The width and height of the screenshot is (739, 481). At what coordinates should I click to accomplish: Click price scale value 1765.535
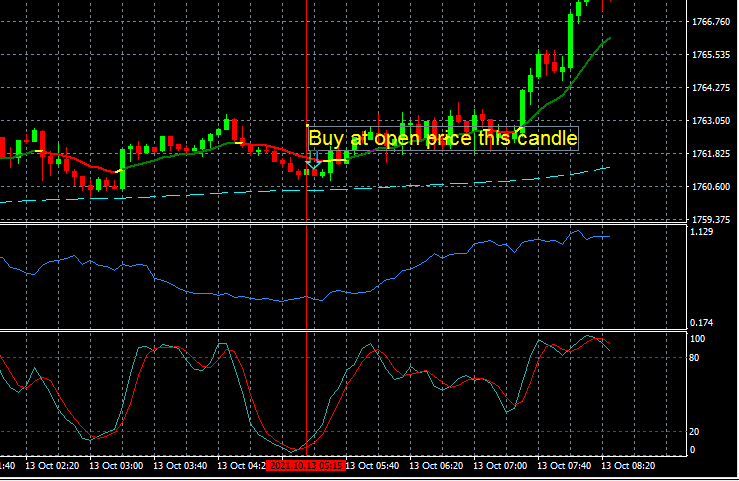coord(711,55)
